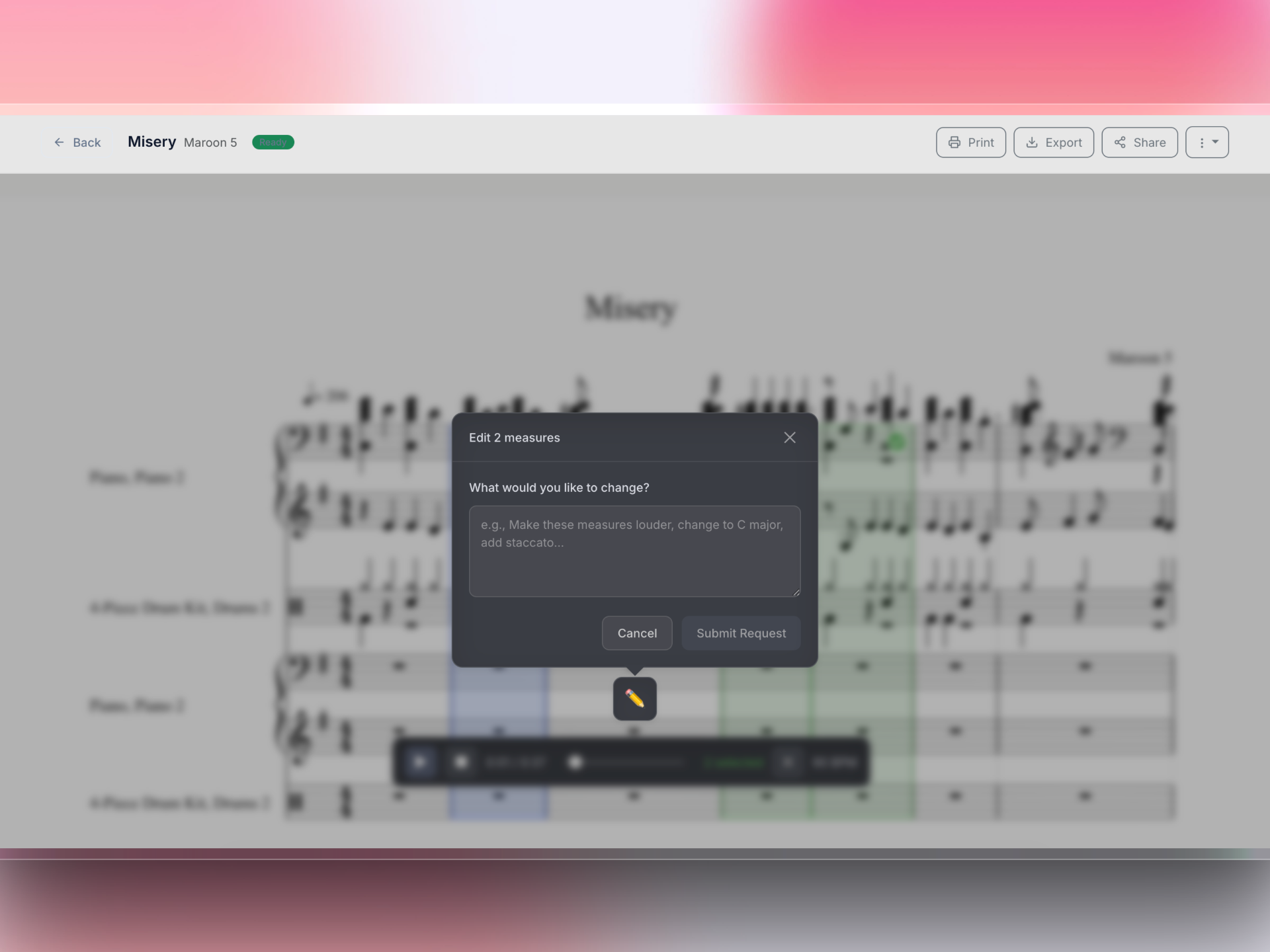Click the green control in the playback bar
The image size is (1270, 952).
click(x=734, y=762)
